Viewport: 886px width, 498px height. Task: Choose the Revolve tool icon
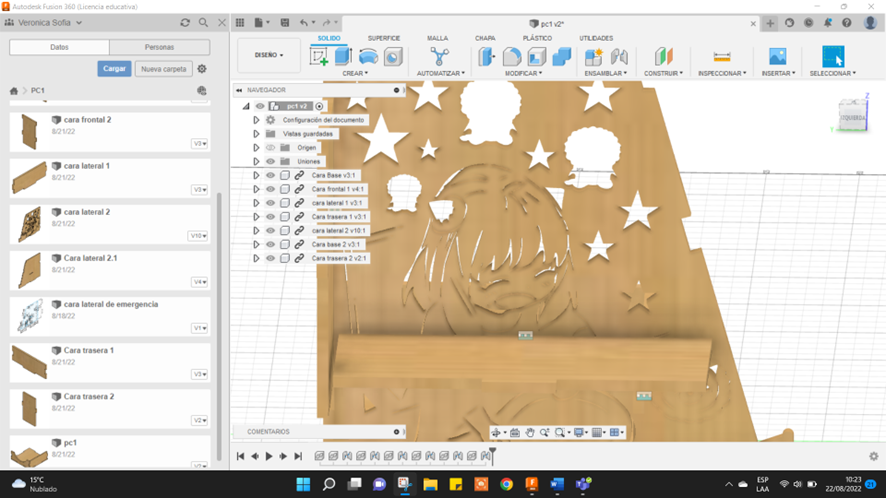coord(368,57)
